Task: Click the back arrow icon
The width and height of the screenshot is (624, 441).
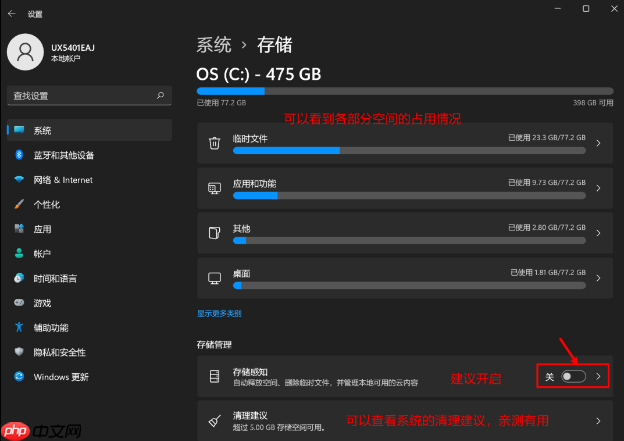Action: [x=12, y=14]
